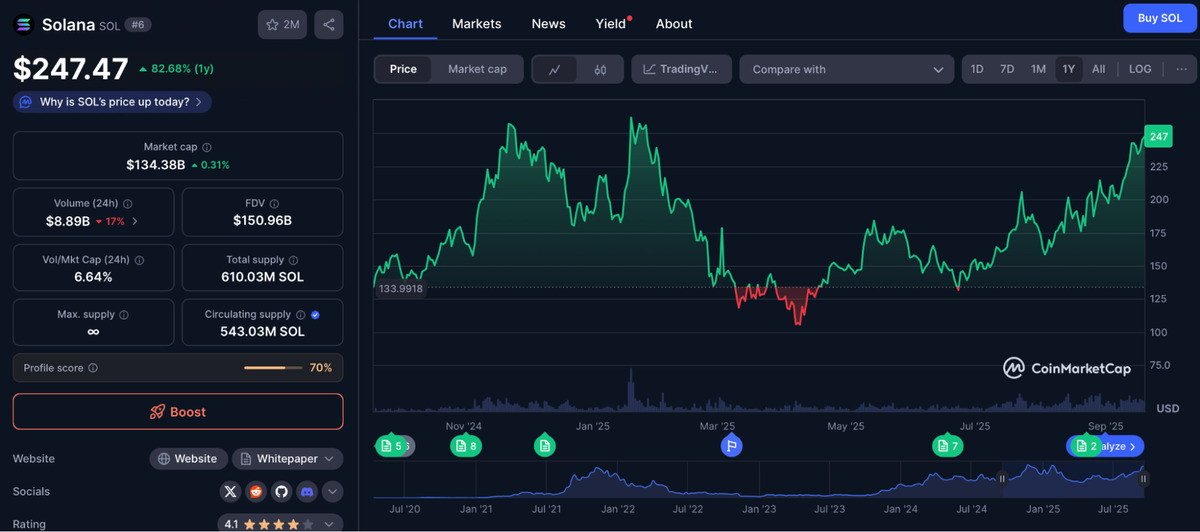Set the chart range to 1Y
This screenshot has height=532, width=1200.
tap(1069, 69)
